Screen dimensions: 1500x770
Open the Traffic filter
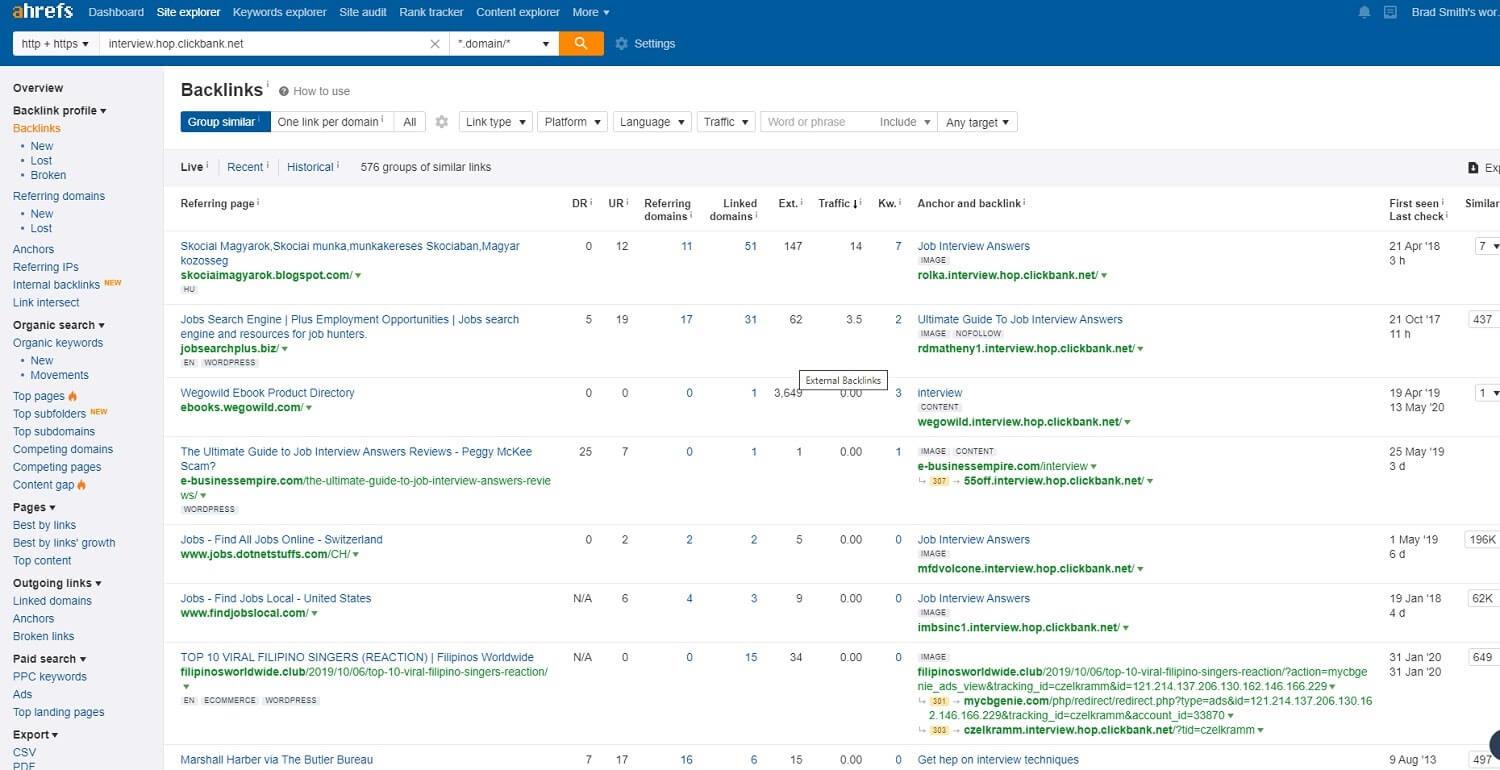[x=725, y=122]
